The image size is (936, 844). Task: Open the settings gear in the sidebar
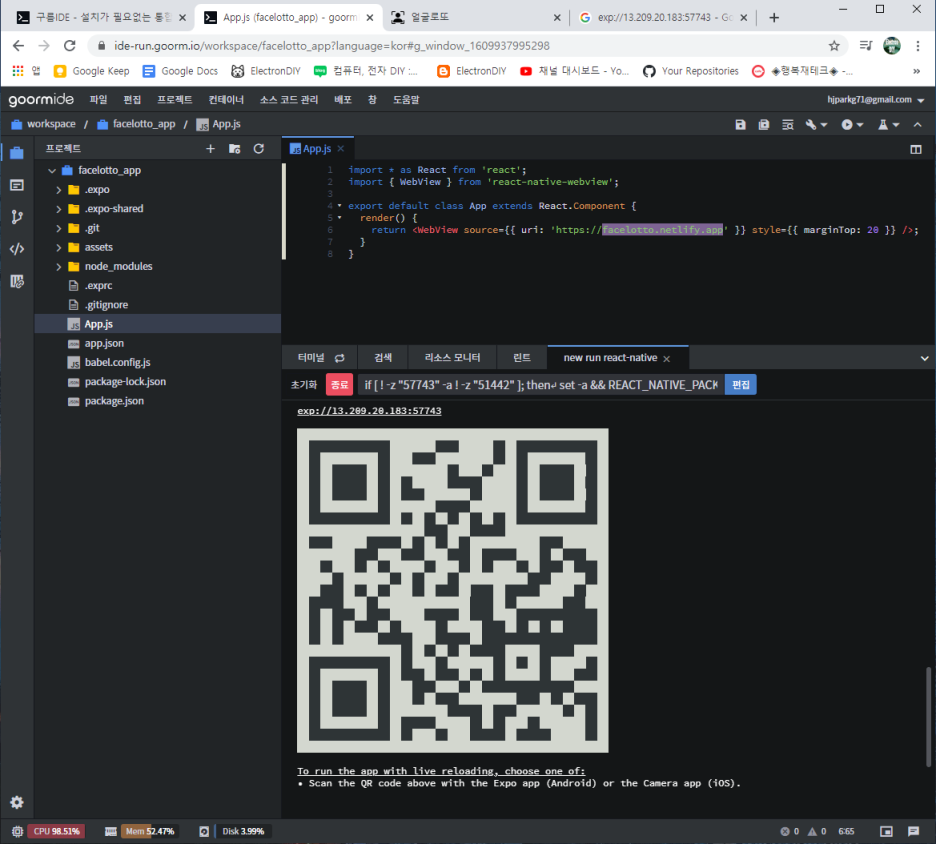(17, 802)
